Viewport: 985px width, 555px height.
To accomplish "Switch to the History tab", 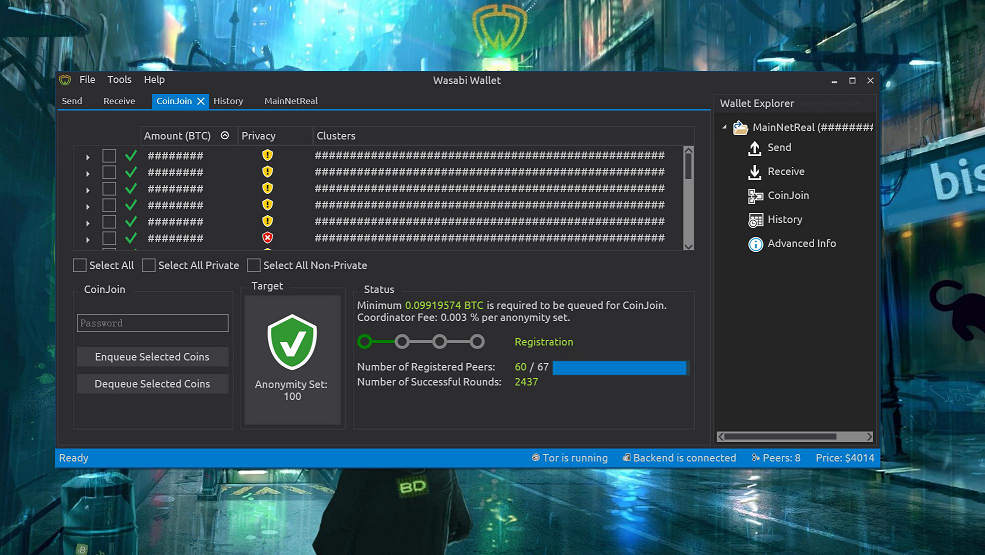I will coord(228,101).
